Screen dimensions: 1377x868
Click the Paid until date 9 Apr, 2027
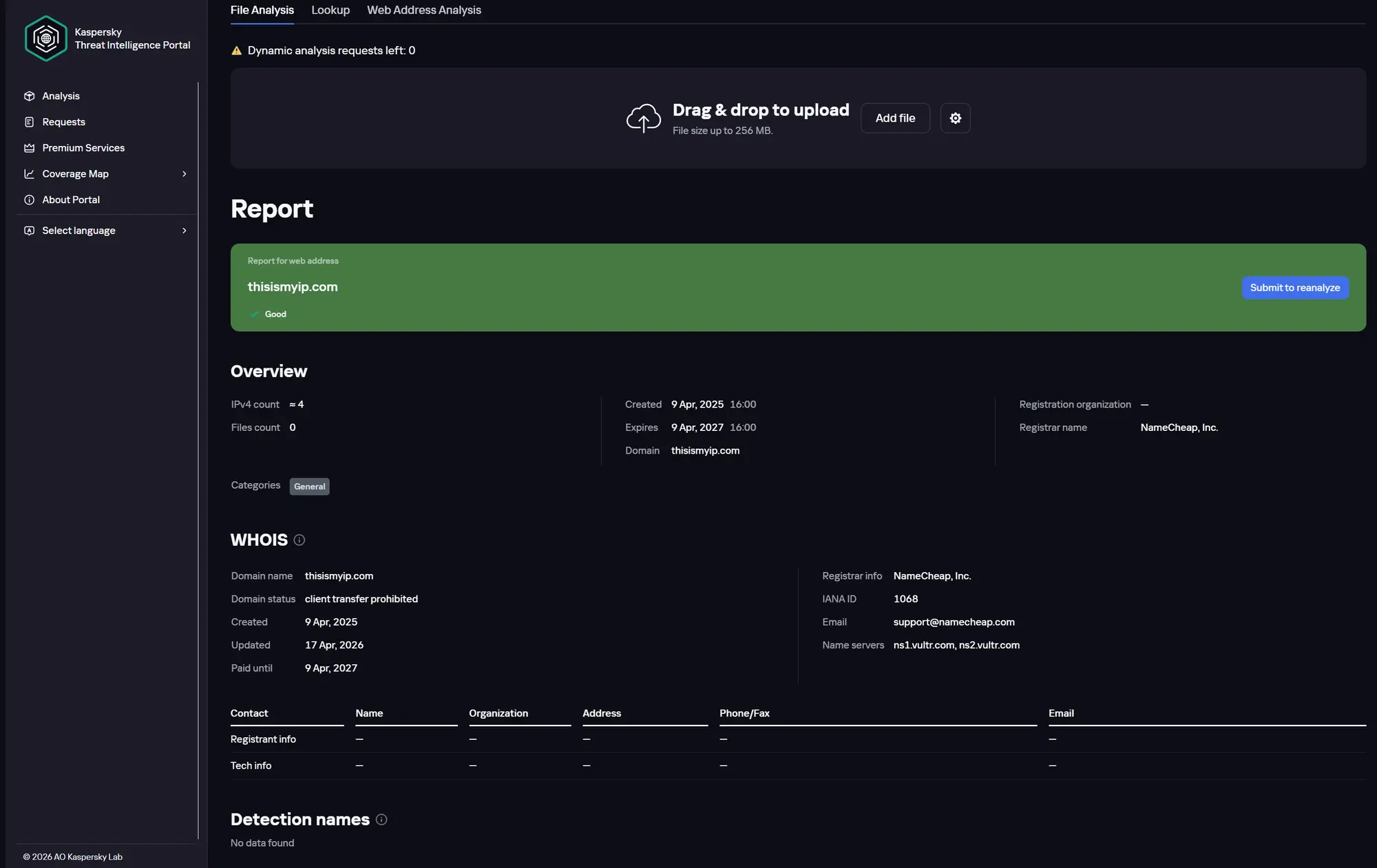[331, 668]
